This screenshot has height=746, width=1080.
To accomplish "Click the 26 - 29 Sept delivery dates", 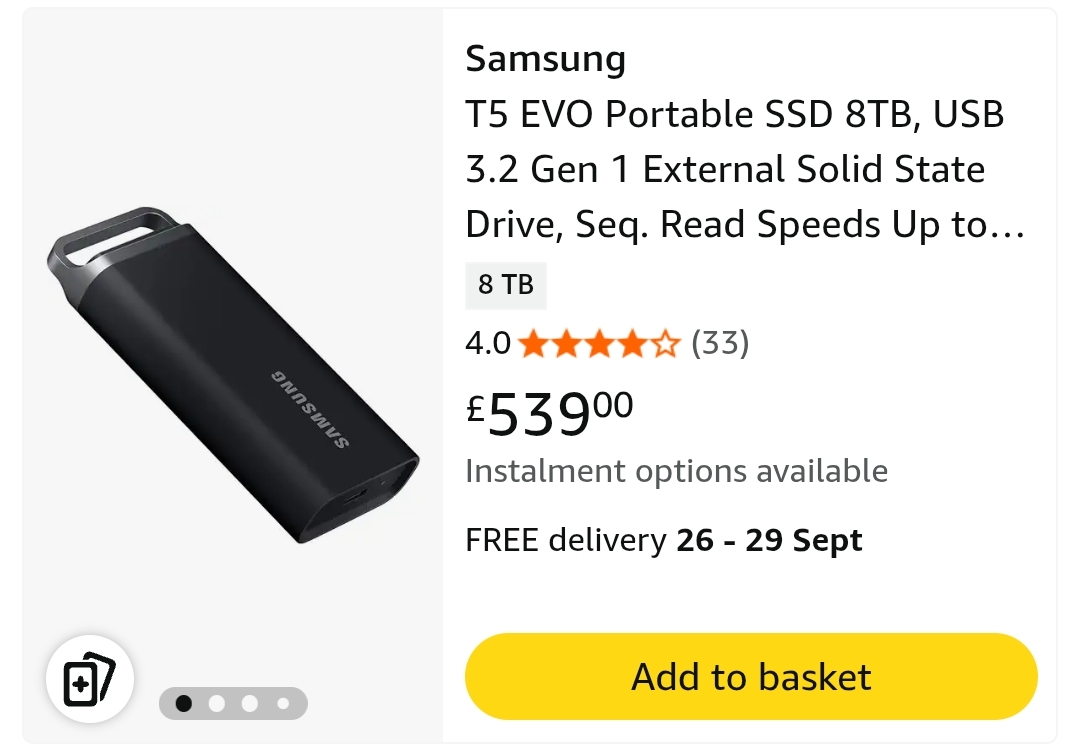I will point(769,541).
